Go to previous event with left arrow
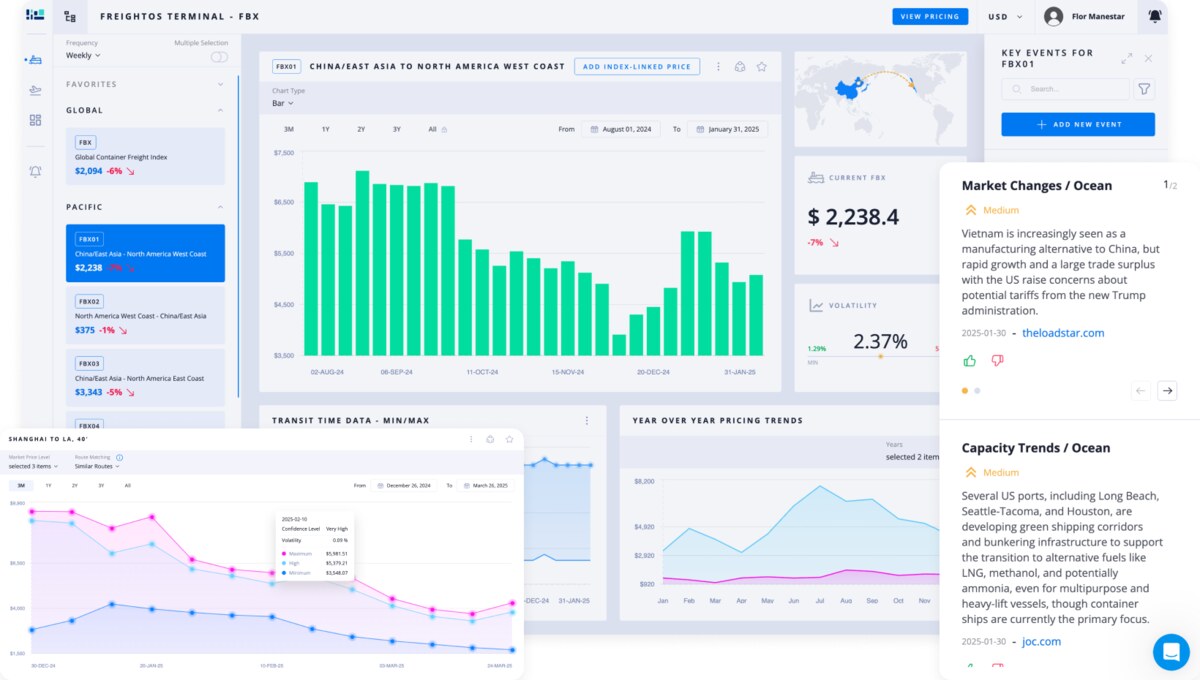This screenshot has width=1200, height=680. pyautogui.click(x=1140, y=391)
